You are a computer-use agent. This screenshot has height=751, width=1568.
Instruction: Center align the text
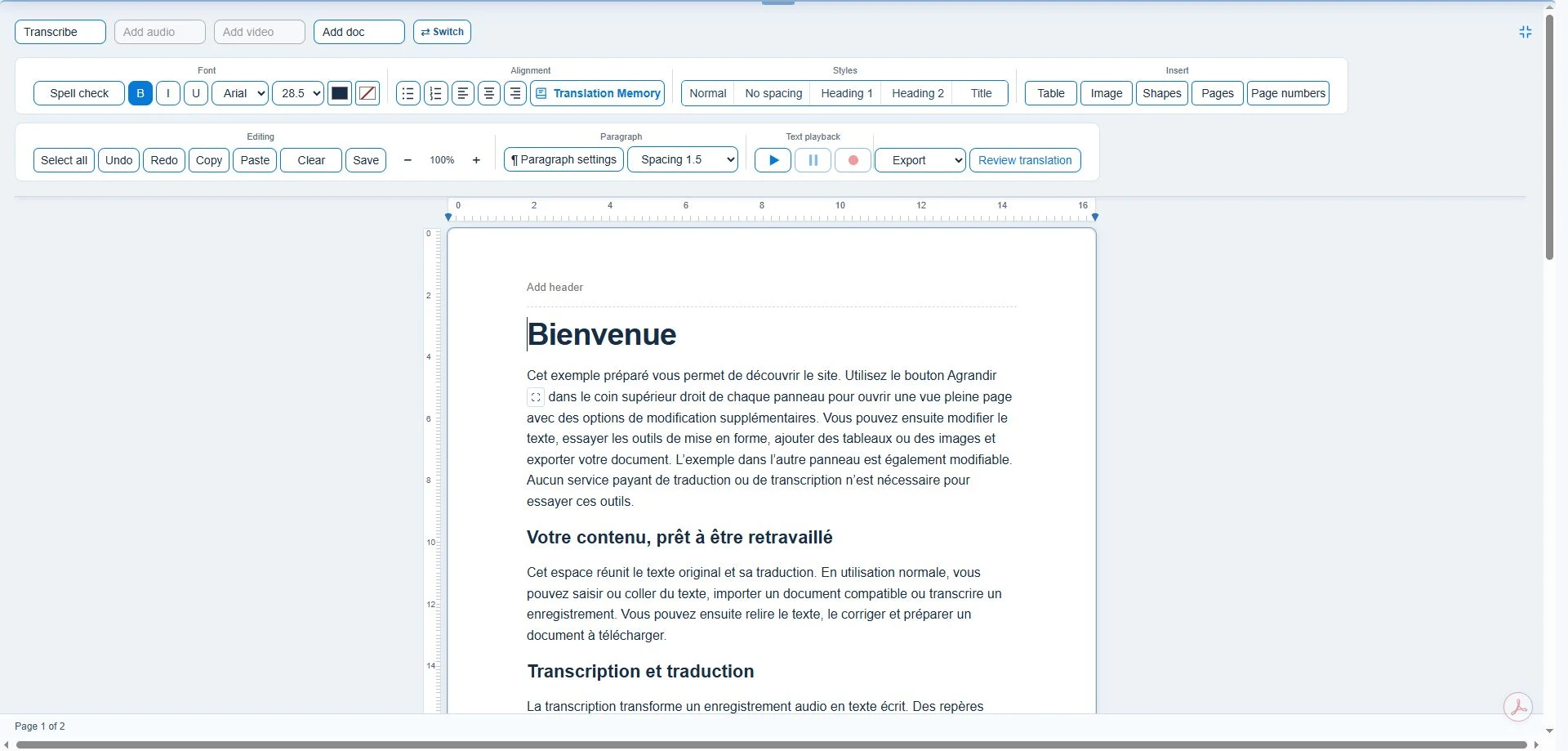(x=489, y=93)
